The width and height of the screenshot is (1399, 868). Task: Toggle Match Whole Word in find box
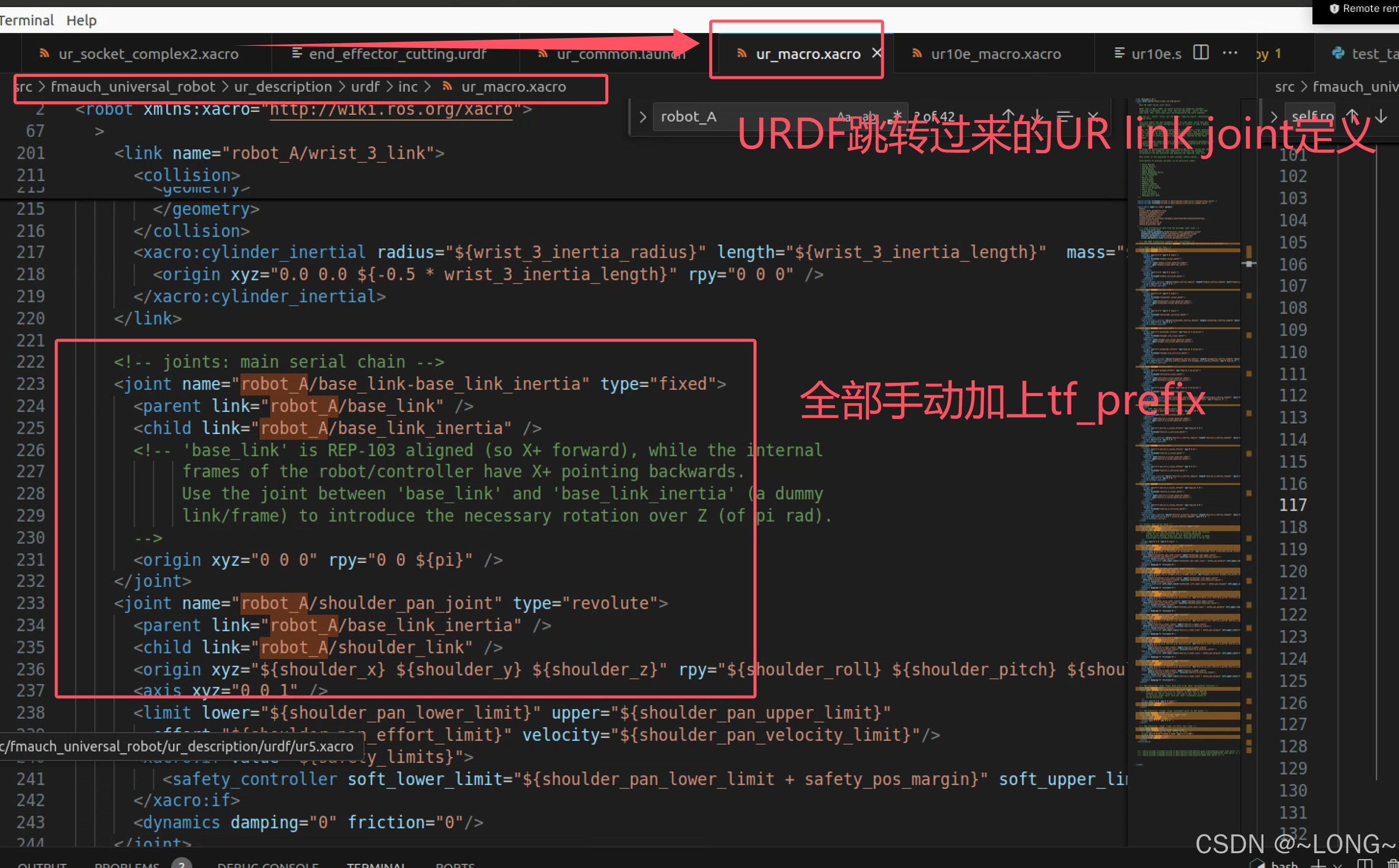click(x=870, y=117)
